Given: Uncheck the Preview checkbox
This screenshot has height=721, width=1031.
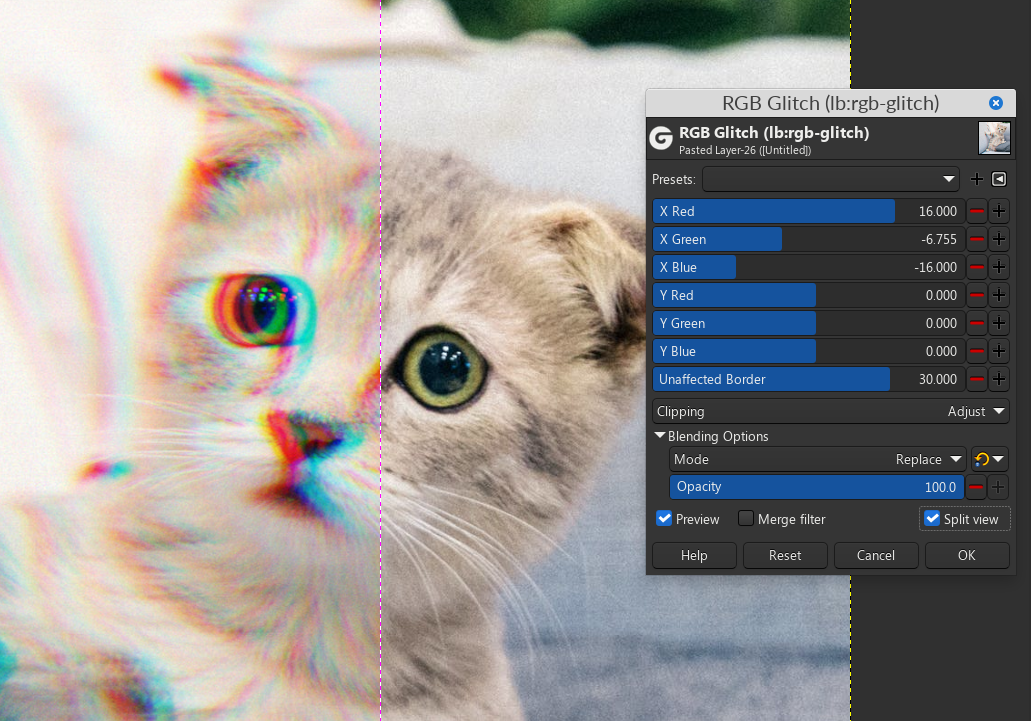Looking at the screenshot, I should tap(664, 519).
